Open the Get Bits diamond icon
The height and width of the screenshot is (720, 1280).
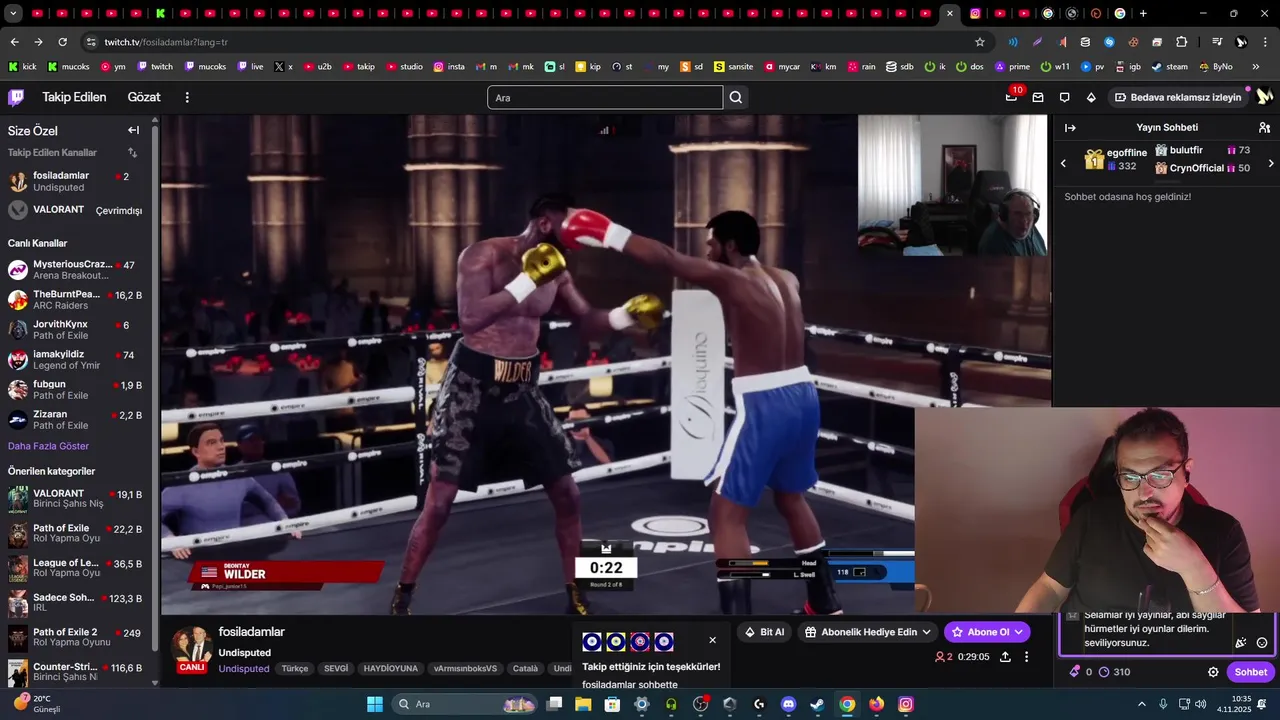(1091, 97)
